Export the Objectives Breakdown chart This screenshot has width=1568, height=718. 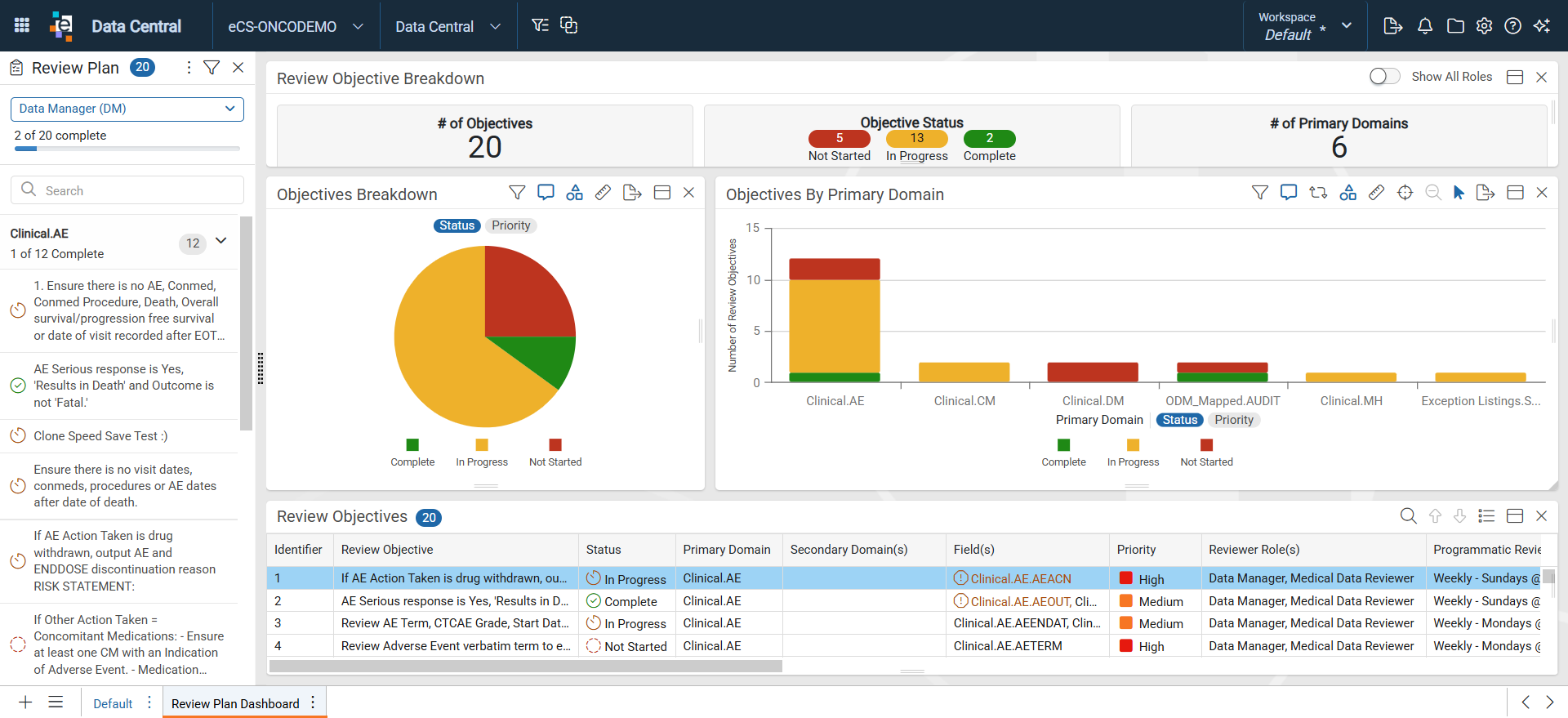click(x=632, y=193)
